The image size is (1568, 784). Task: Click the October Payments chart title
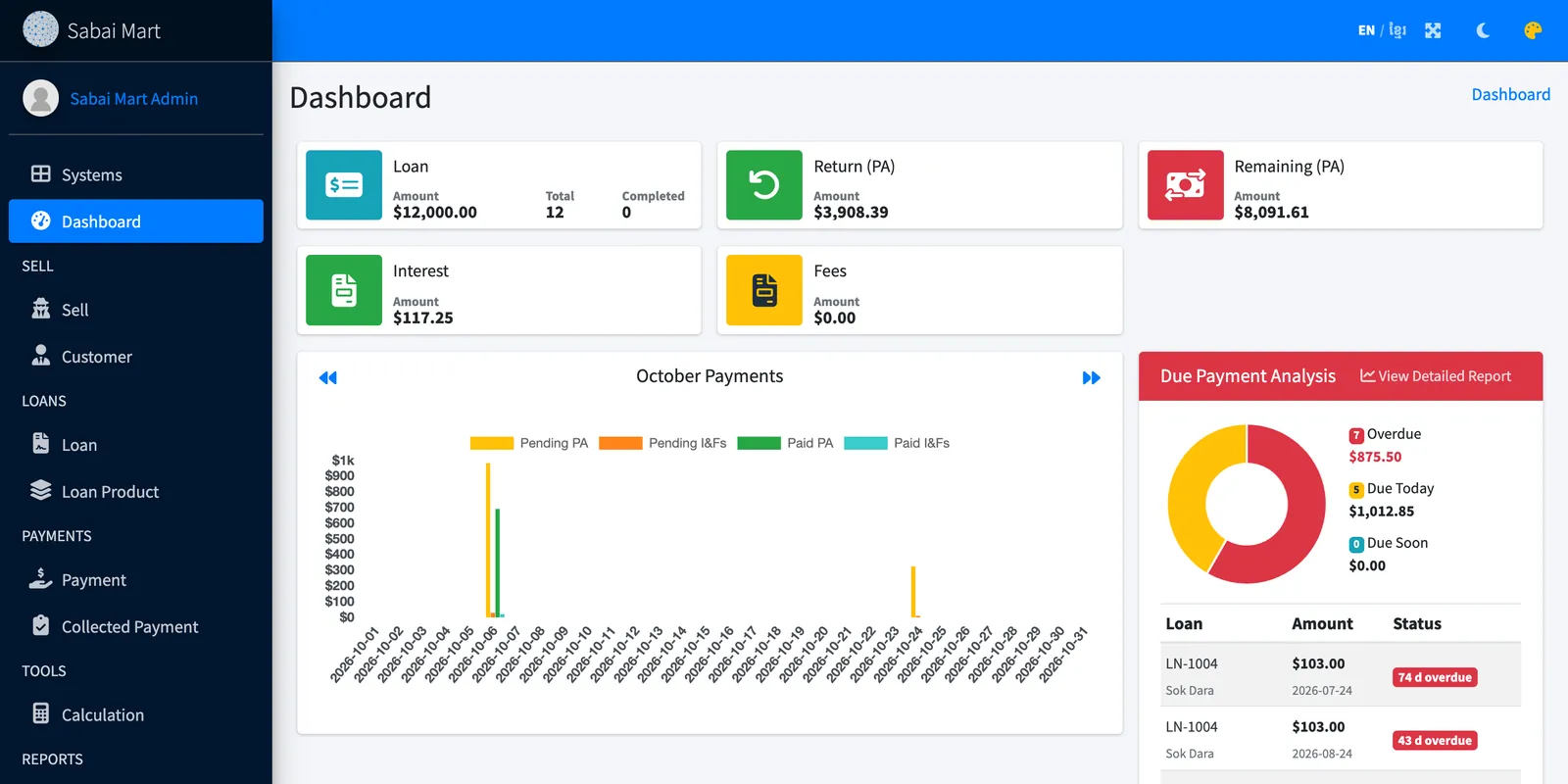pos(710,376)
